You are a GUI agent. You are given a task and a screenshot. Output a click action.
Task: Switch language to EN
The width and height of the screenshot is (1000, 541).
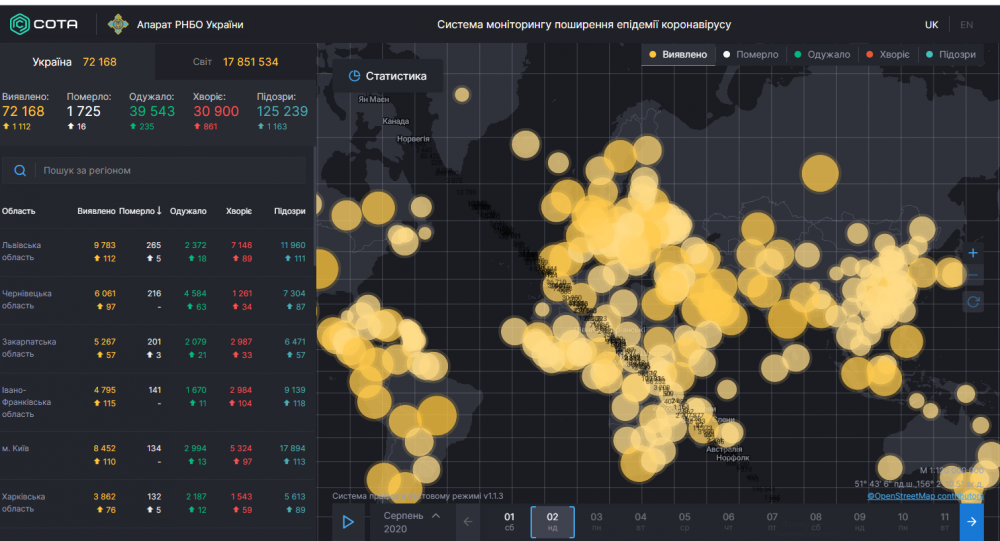coord(966,25)
